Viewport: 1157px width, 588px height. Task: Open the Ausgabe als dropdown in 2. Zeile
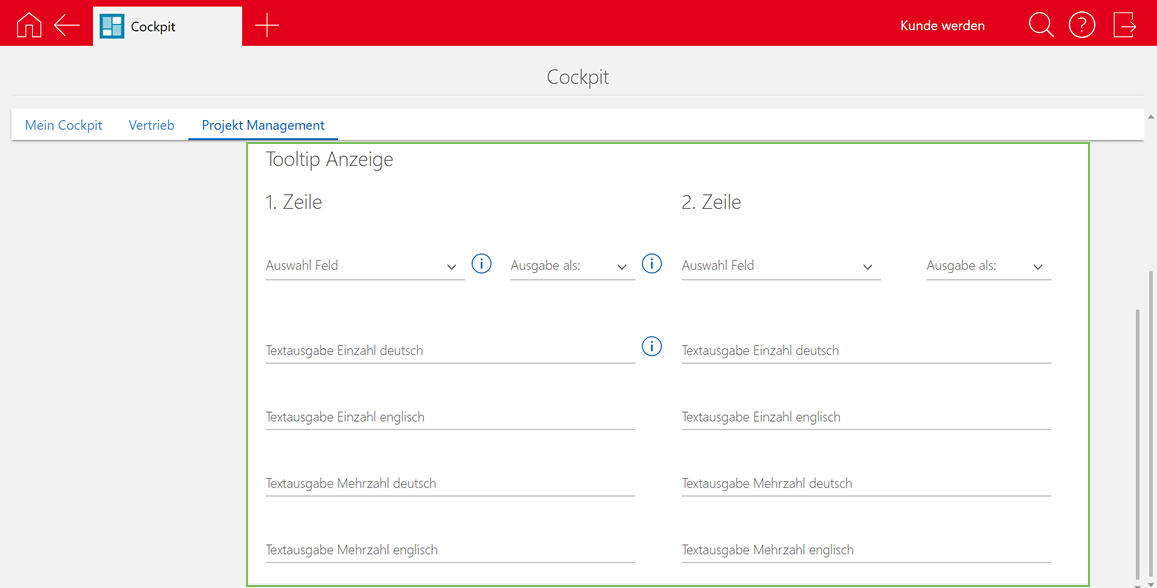[x=1037, y=266]
